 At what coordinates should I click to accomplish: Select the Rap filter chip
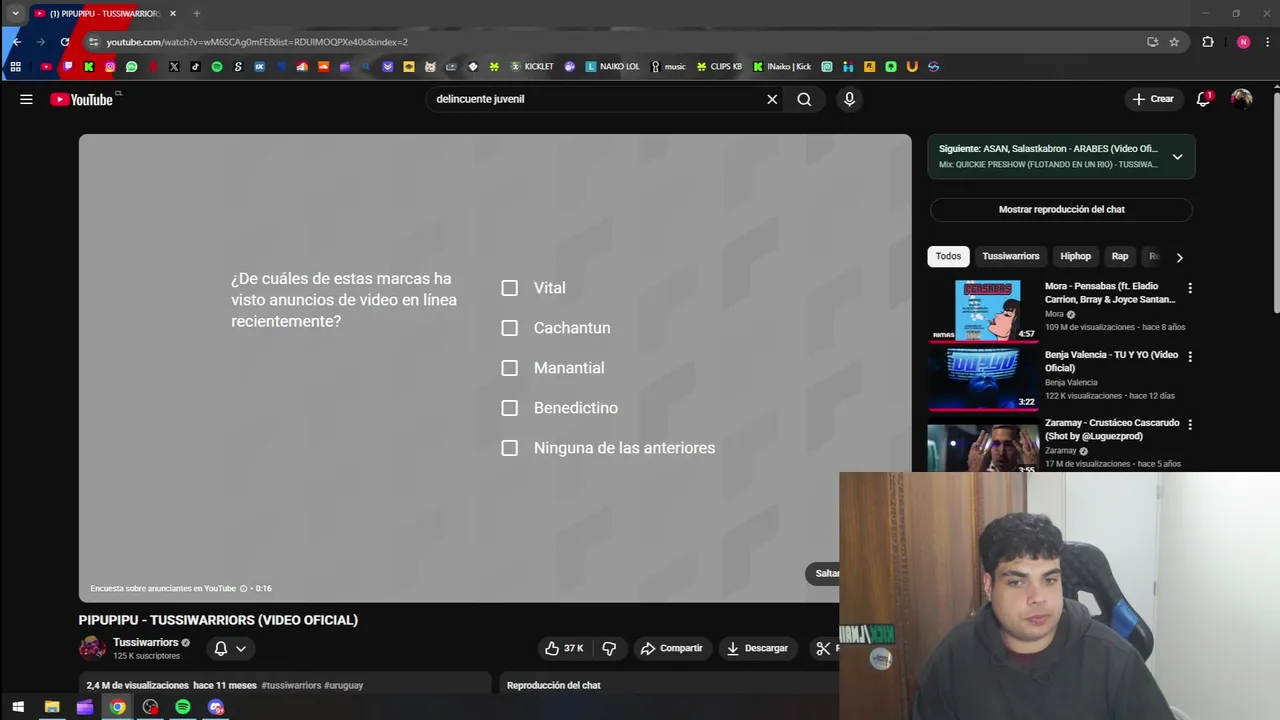(x=1120, y=256)
